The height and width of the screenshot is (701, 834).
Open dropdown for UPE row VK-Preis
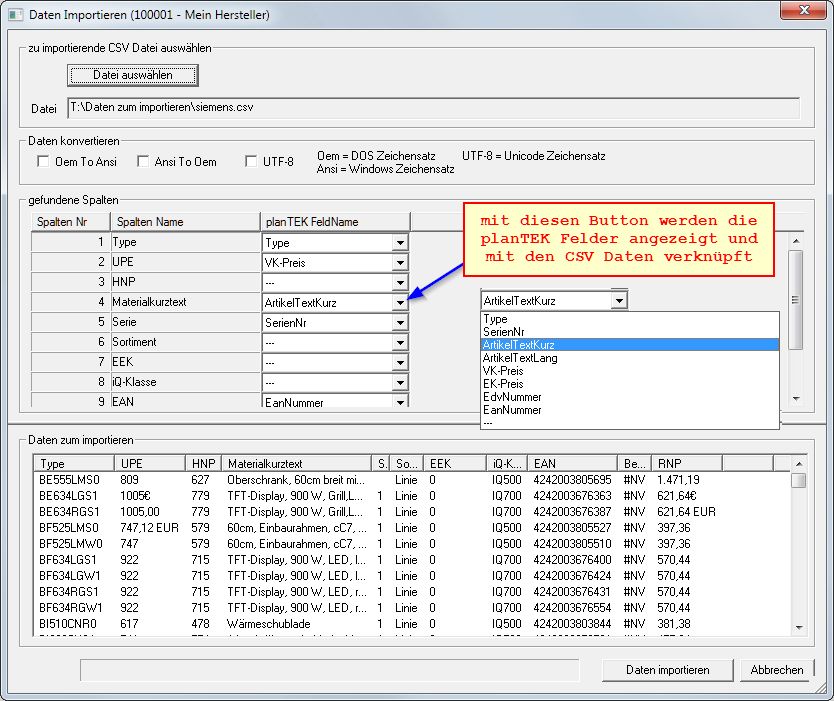[x=400, y=263]
